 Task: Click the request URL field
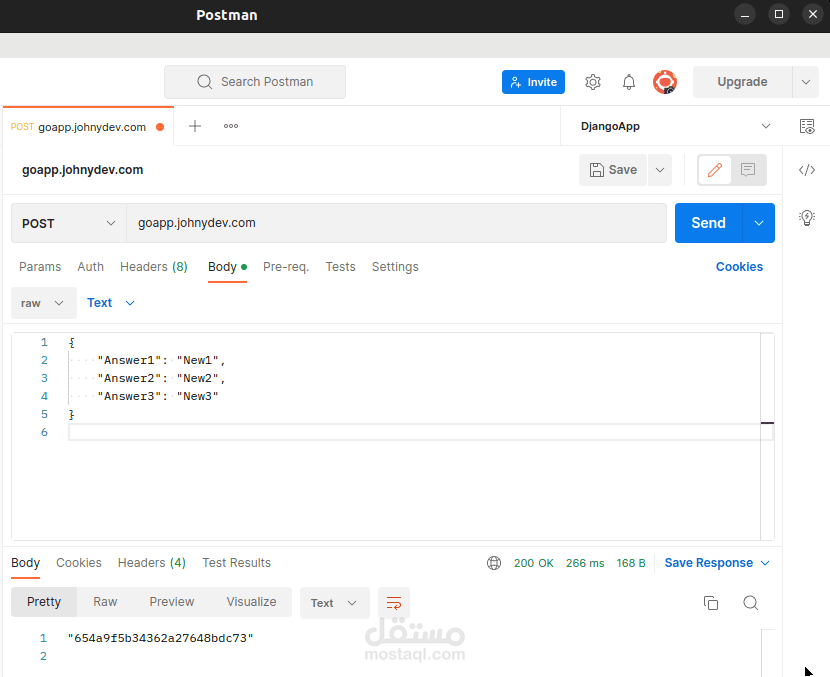(x=396, y=223)
